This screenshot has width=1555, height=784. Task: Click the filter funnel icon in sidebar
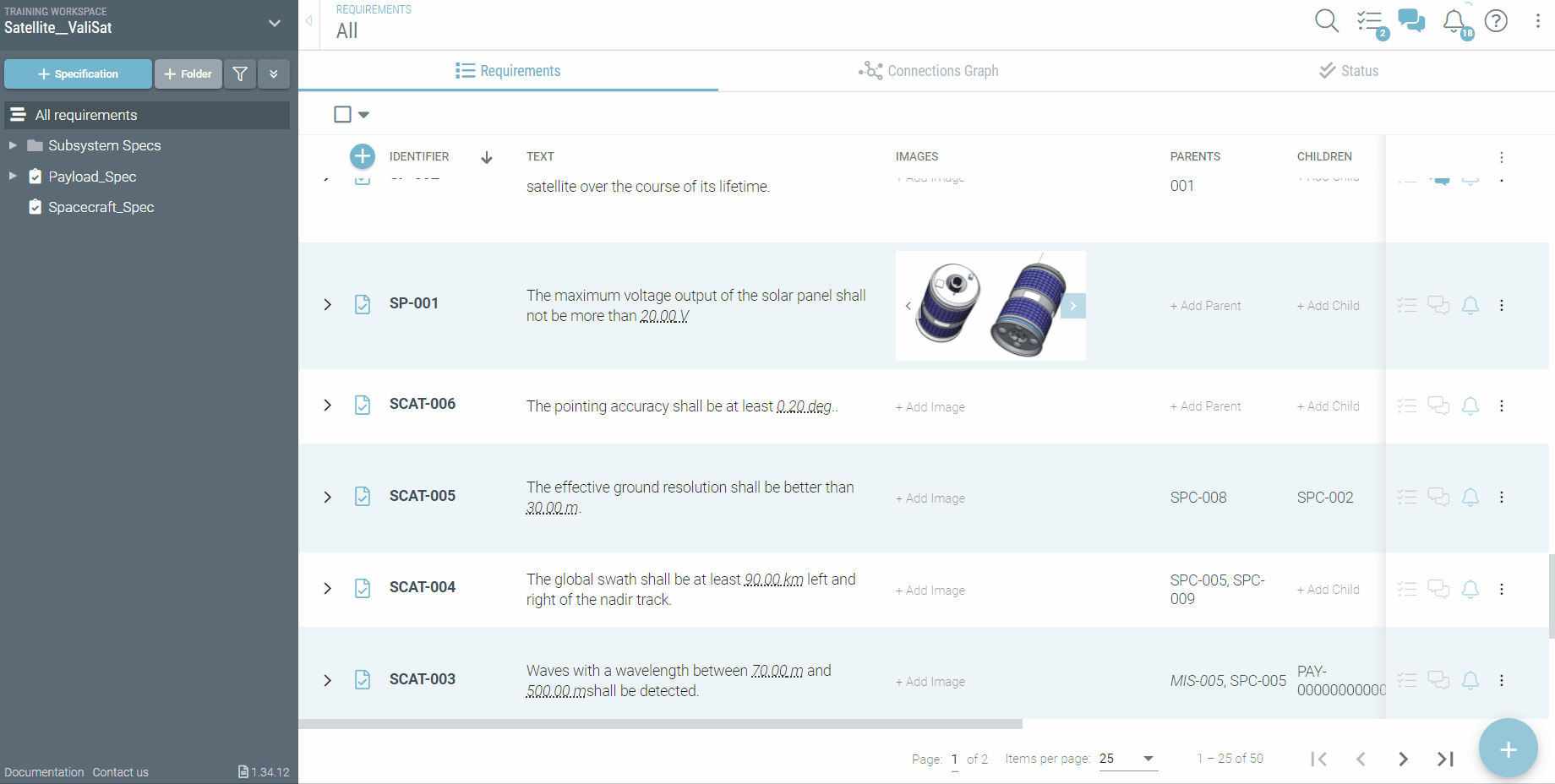[x=240, y=74]
